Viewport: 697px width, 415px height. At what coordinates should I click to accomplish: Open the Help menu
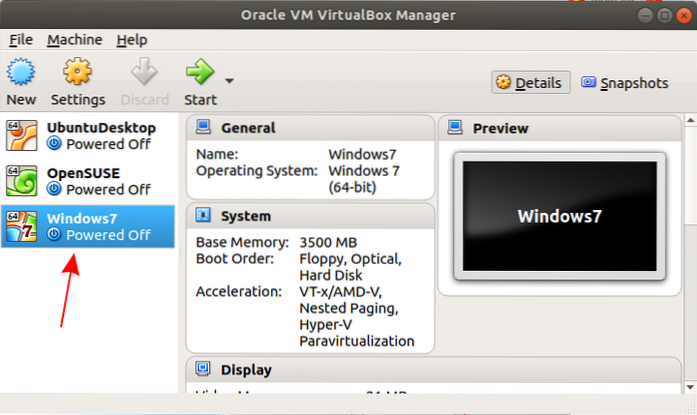pyautogui.click(x=131, y=40)
